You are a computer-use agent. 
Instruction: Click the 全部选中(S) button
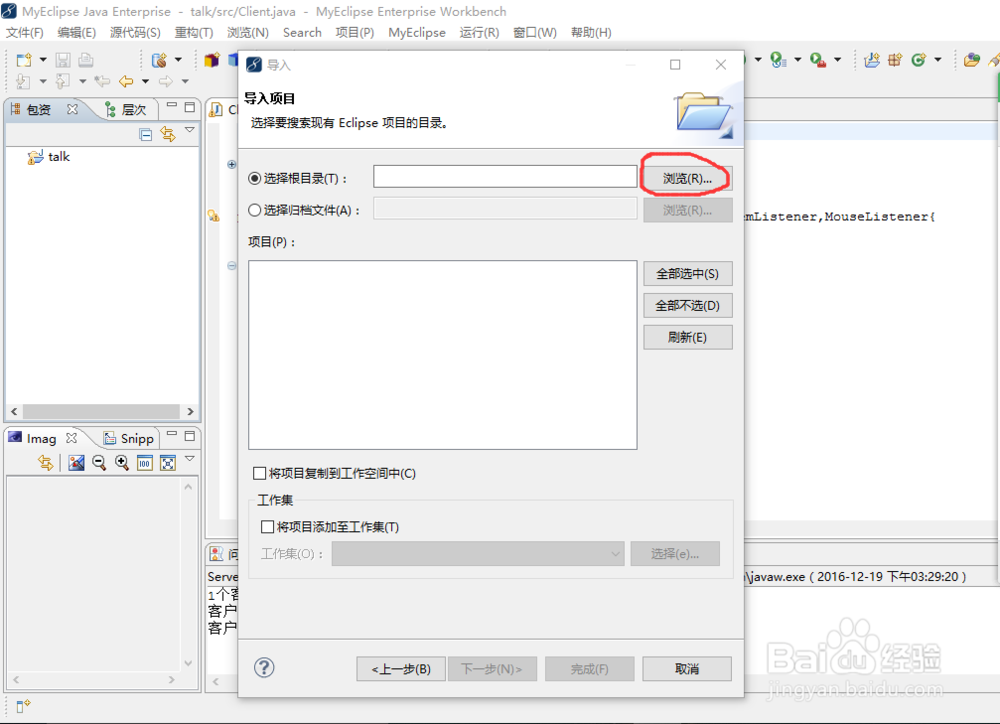688,274
